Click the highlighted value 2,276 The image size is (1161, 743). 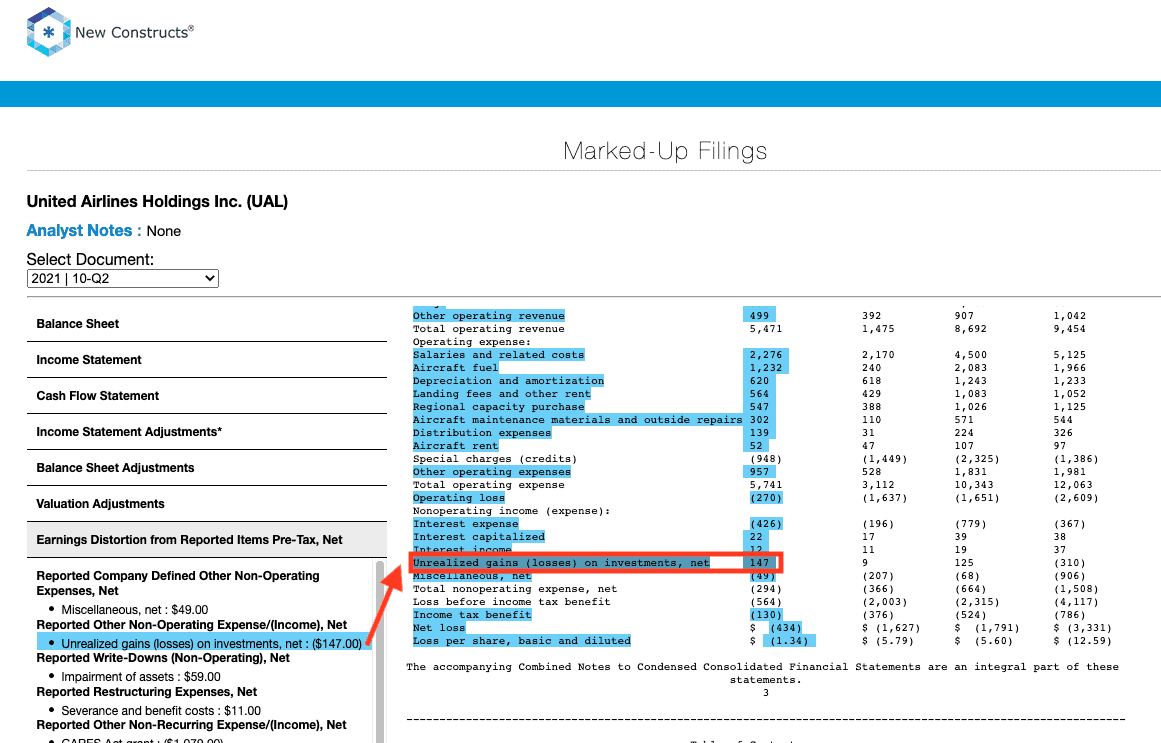[x=766, y=355]
